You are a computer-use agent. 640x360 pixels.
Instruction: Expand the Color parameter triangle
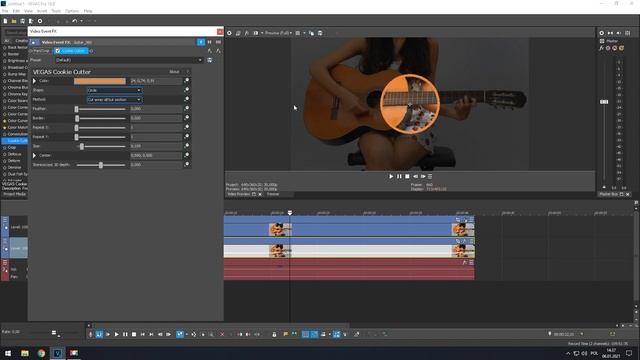tap(35, 81)
